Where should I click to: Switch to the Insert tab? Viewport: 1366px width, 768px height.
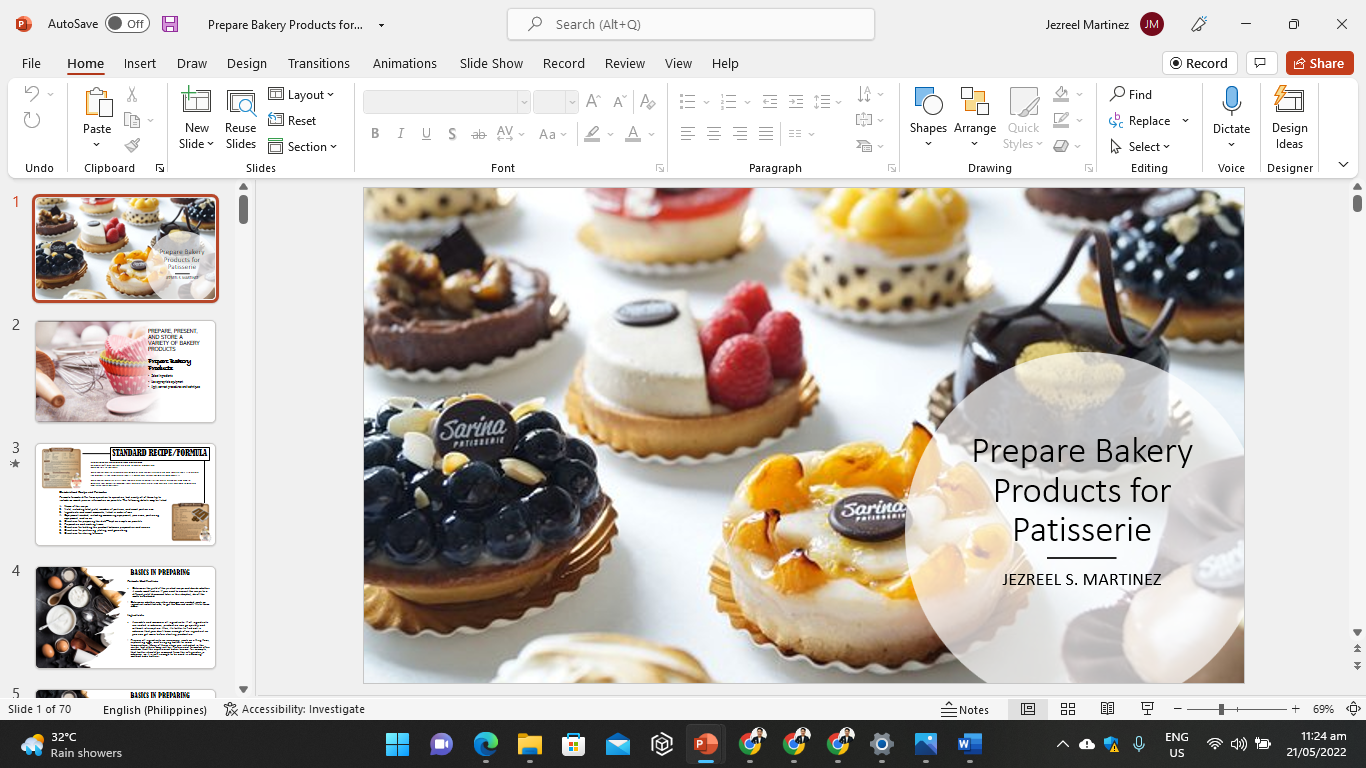[140, 63]
